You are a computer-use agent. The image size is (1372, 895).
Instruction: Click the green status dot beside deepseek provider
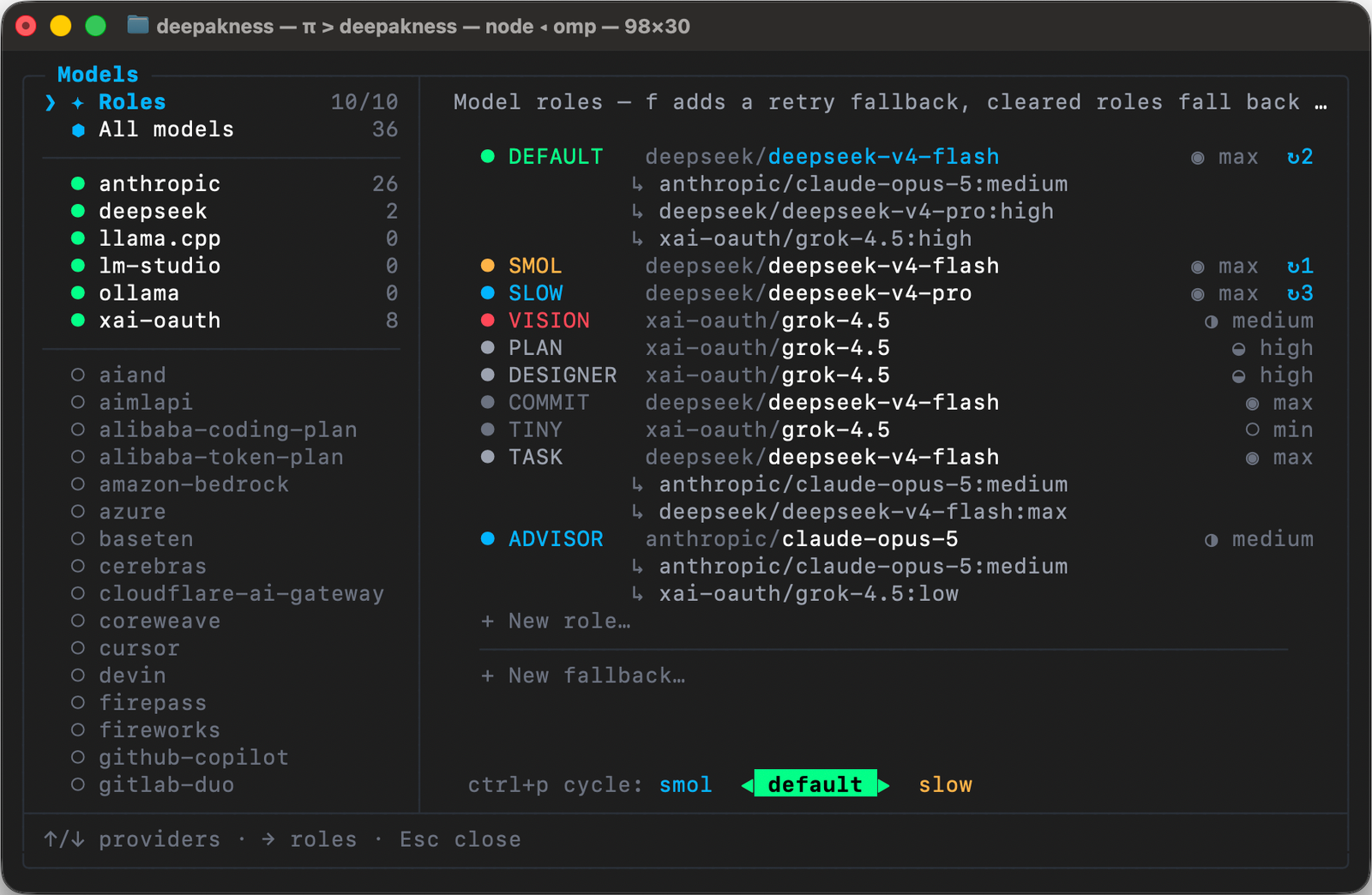(x=78, y=211)
